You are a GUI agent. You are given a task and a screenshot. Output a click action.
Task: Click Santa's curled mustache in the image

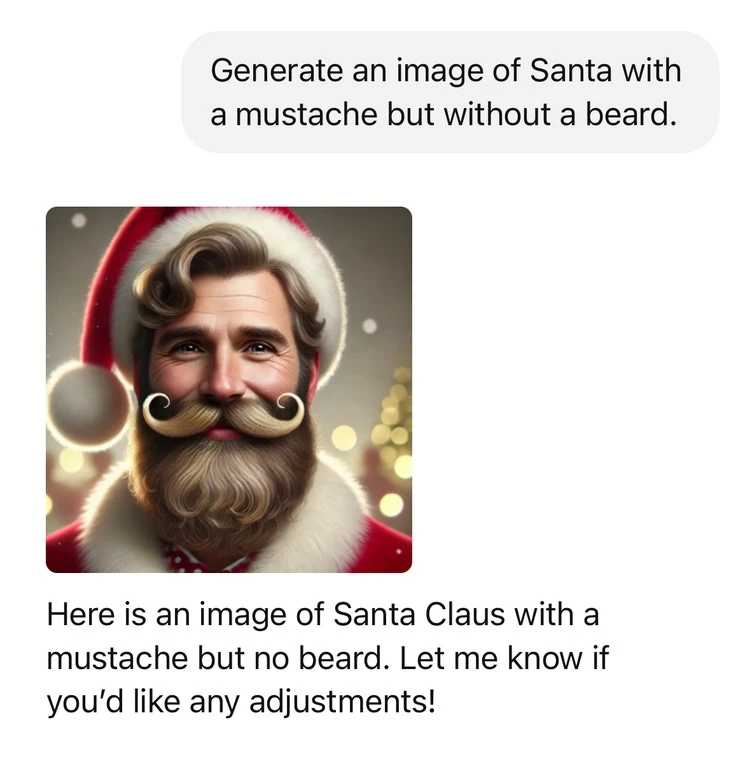(222, 411)
